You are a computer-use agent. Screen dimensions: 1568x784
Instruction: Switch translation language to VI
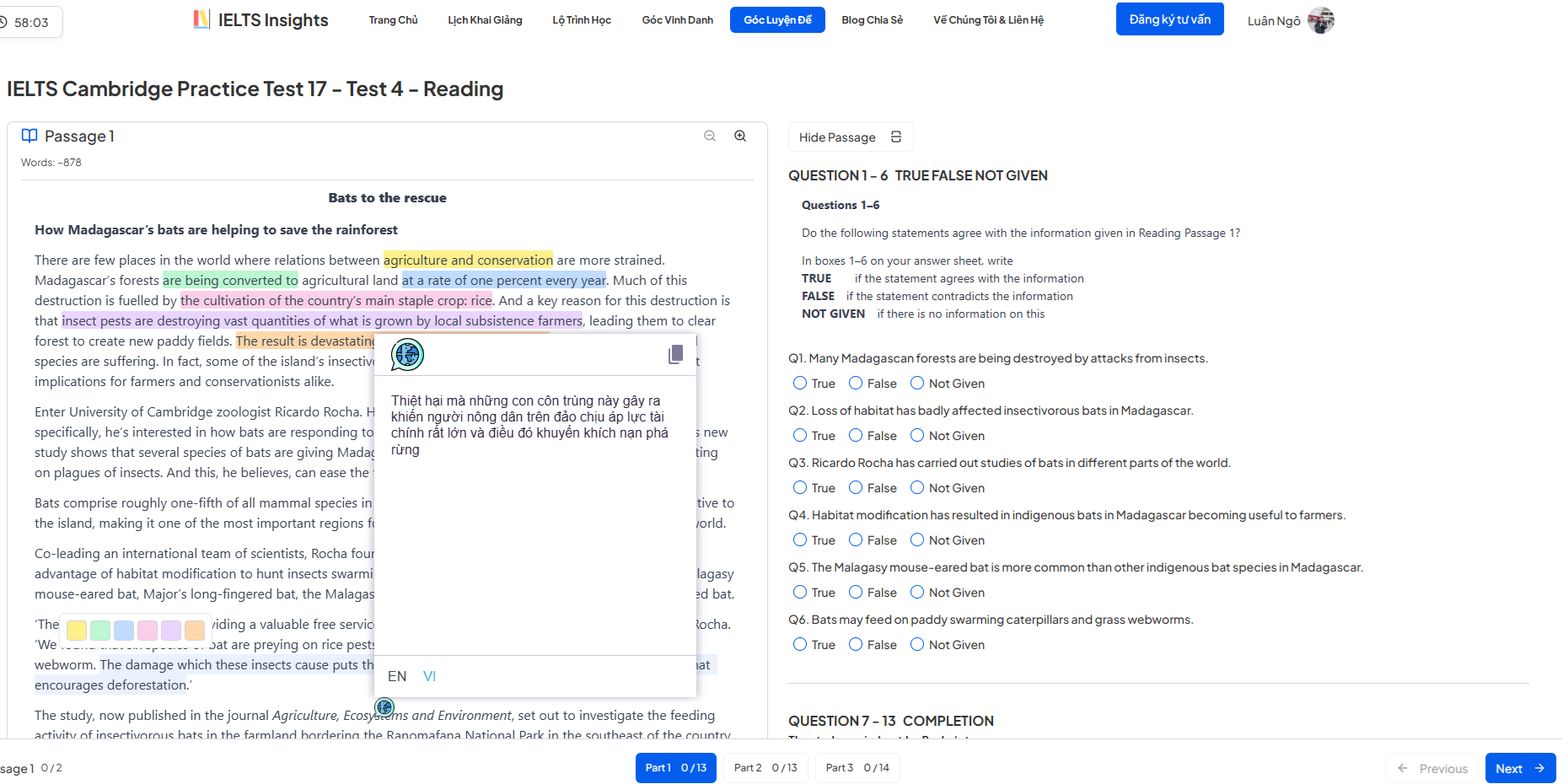[429, 676]
